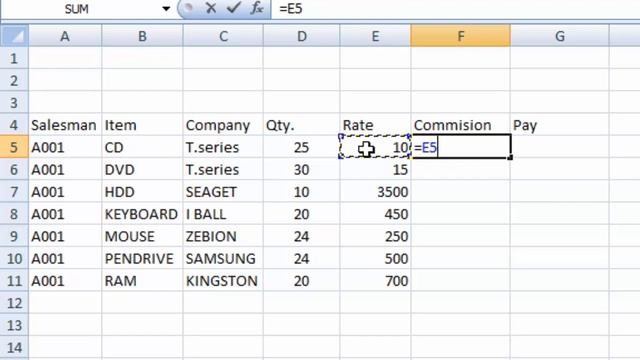
Task: Click the SEAGET company cell
Action: (223, 191)
